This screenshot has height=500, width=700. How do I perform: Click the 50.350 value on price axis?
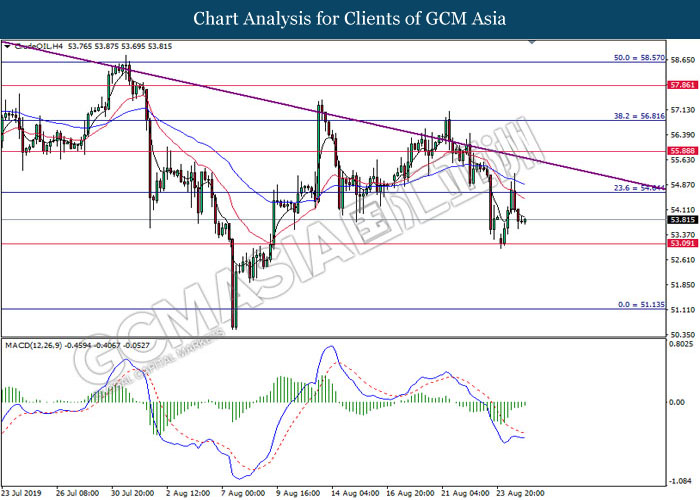681,334
